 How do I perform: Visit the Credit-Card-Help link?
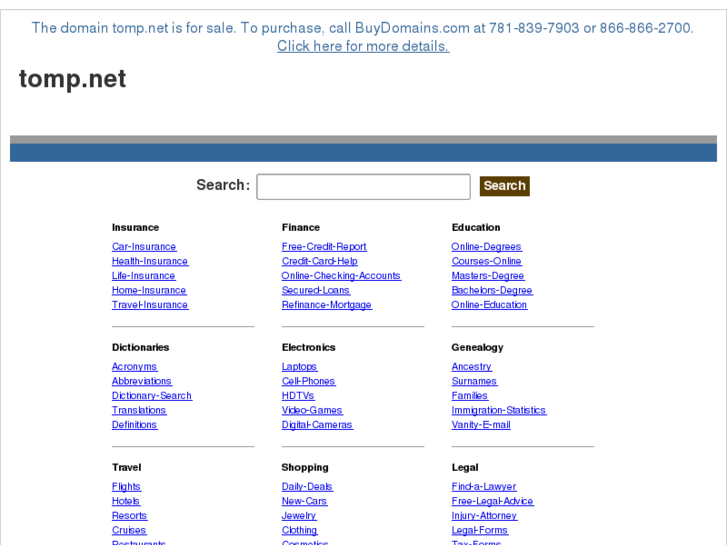(x=320, y=261)
